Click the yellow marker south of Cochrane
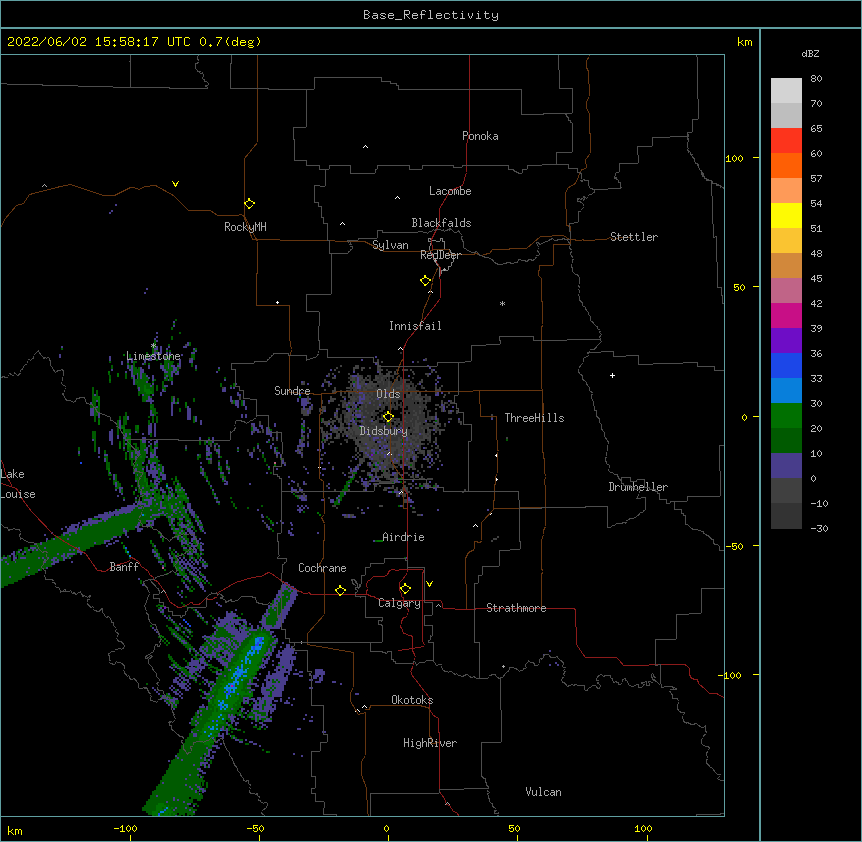Image resolution: width=862 pixels, height=842 pixels. coord(340,590)
